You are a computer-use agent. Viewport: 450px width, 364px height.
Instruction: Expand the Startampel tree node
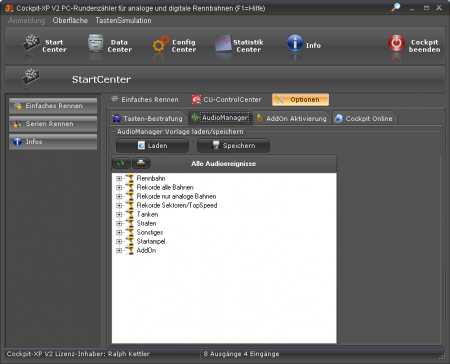click(x=119, y=242)
